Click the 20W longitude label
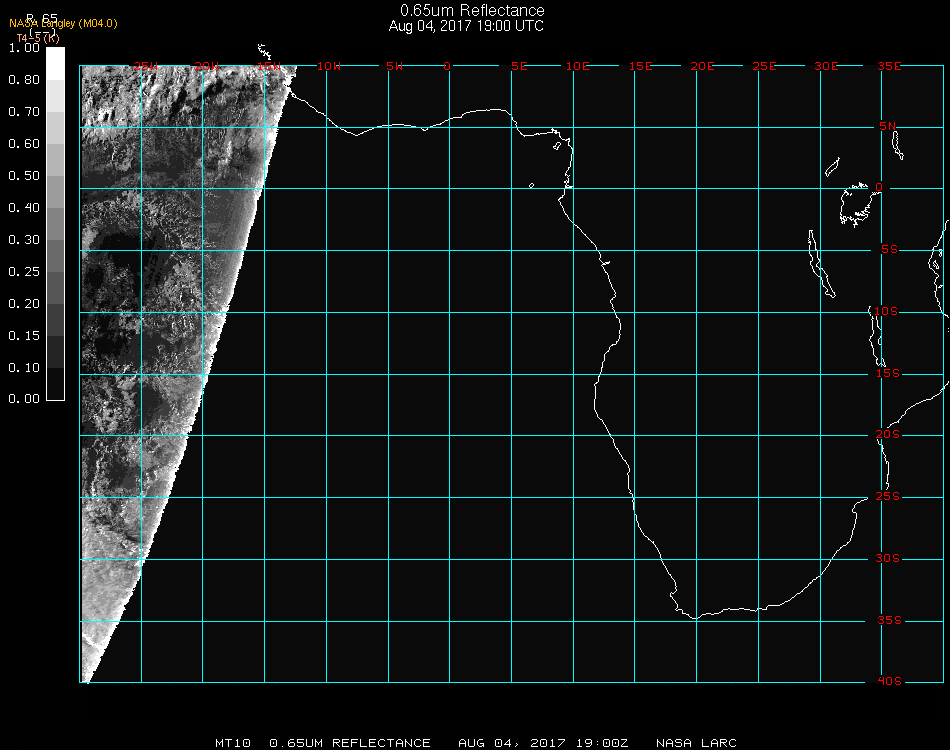 coord(206,66)
